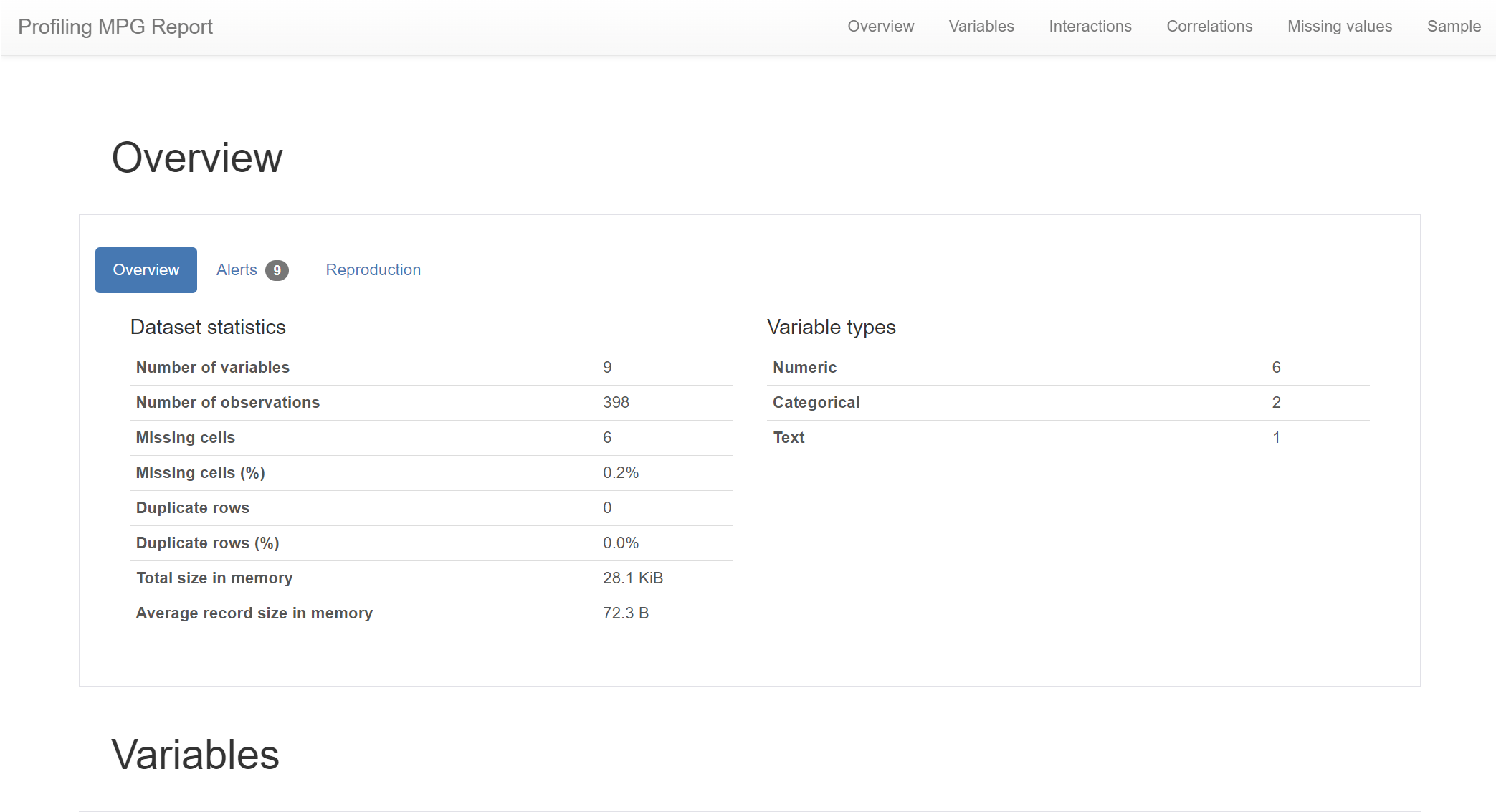Viewport: 1496px width, 812px height.
Task: Click the alerts count badge showing 9
Action: pyautogui.click(x=277, y=271)
